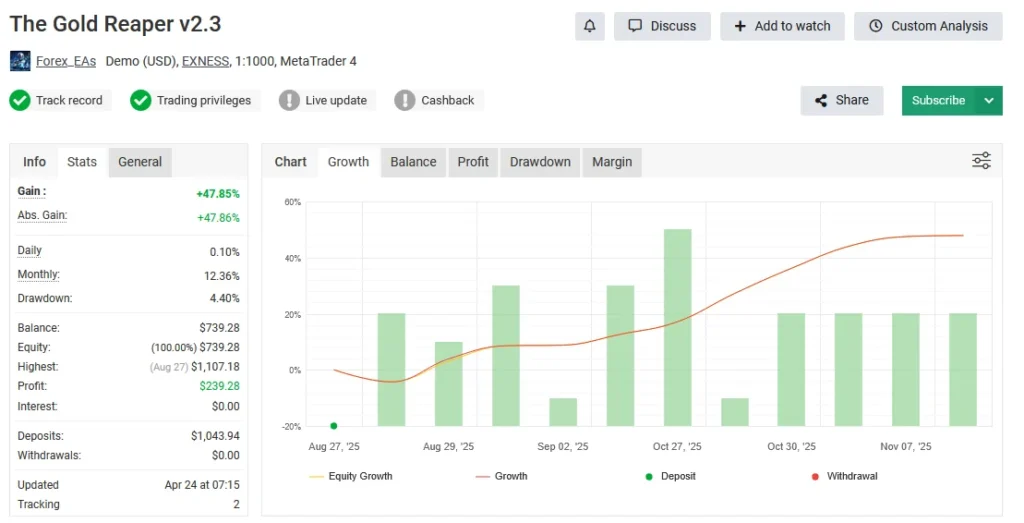Click the Daily label
The image size is (1024, 523).
click(x=29, y=251)
